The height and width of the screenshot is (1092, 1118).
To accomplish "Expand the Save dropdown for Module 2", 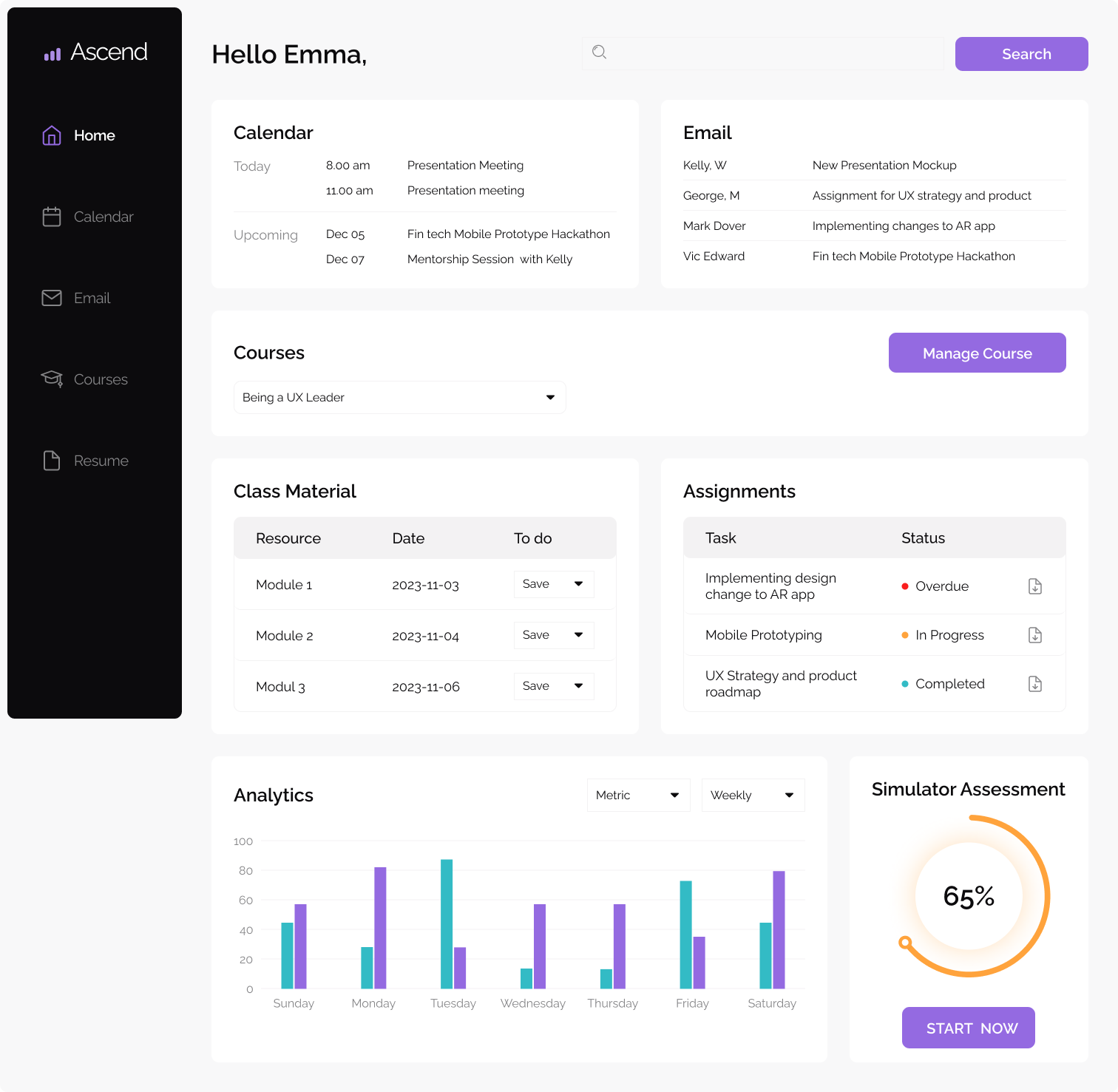I will (x=554, y=635).
